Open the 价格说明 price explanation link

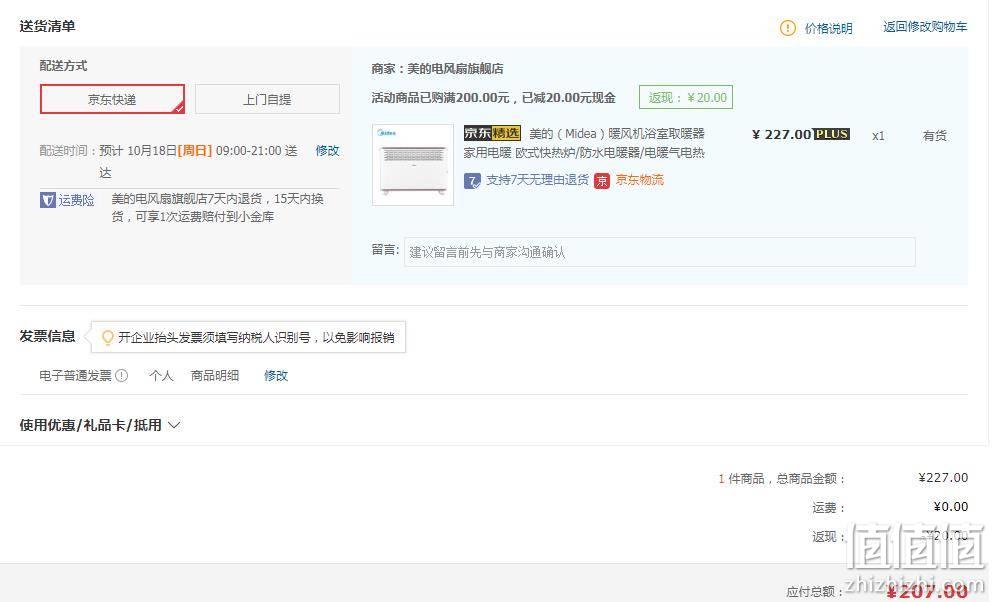[829, 29]
